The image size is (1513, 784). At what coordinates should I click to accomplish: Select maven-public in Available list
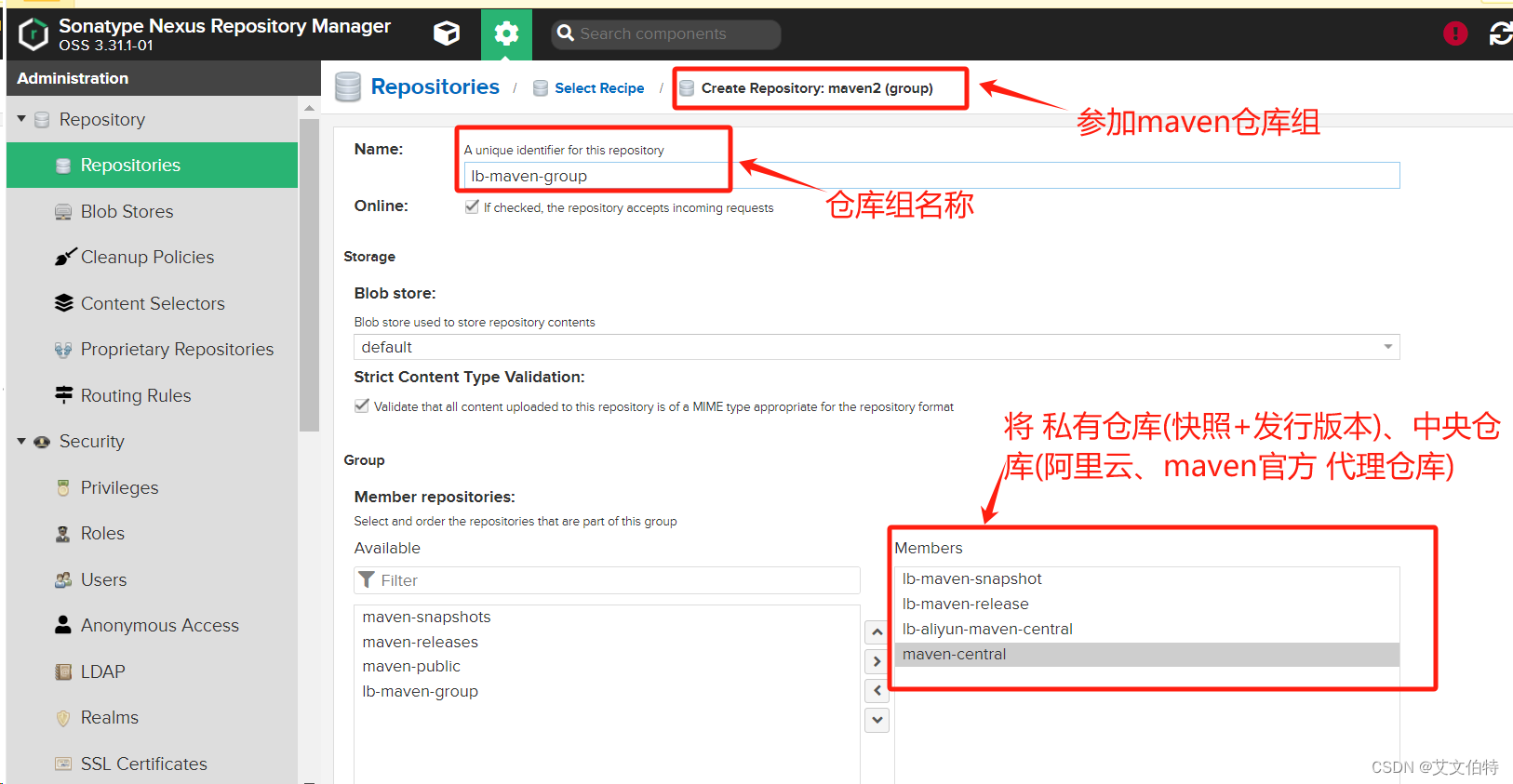point(607,666)
